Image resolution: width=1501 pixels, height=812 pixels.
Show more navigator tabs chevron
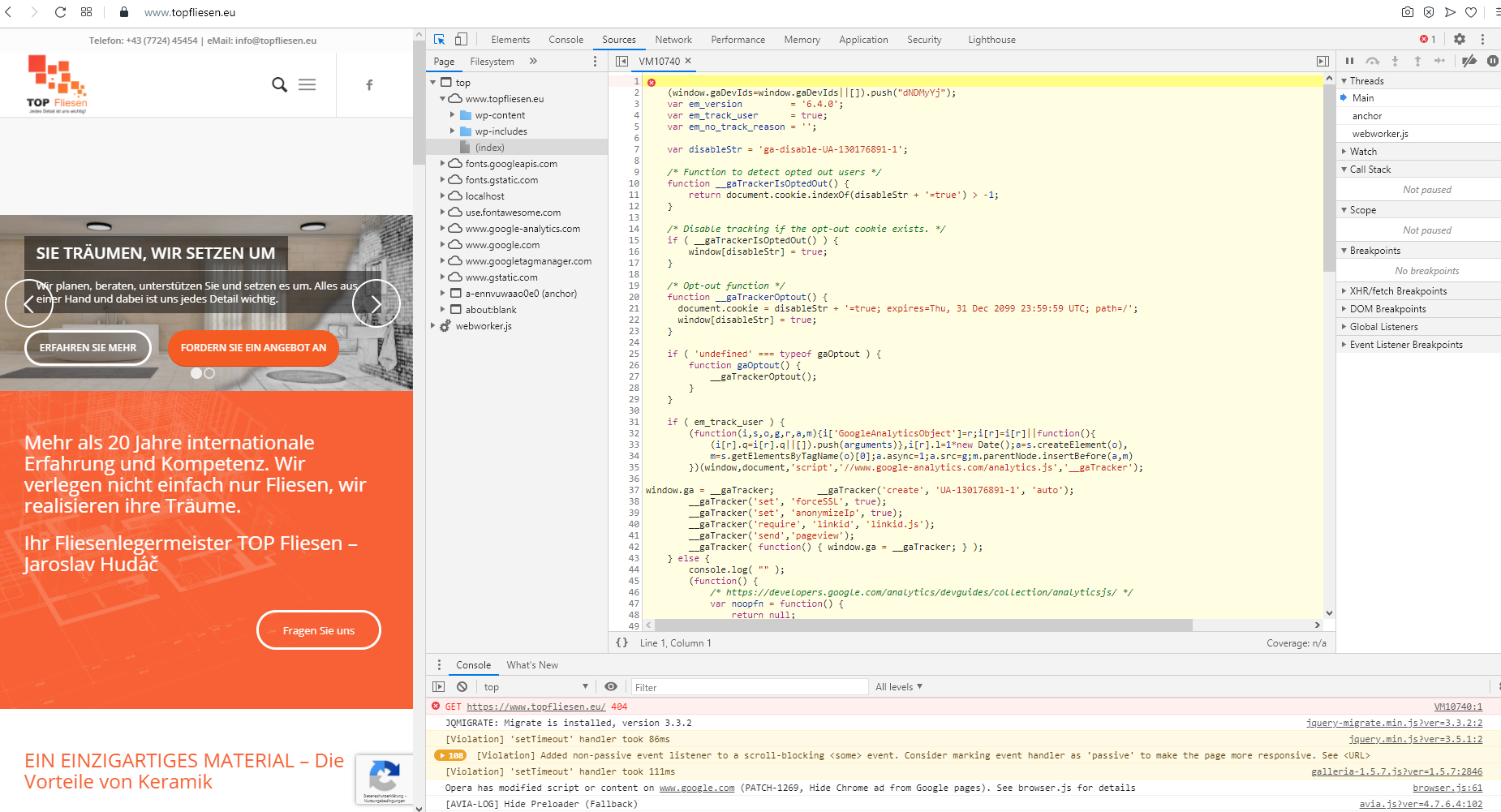(533, 61)
